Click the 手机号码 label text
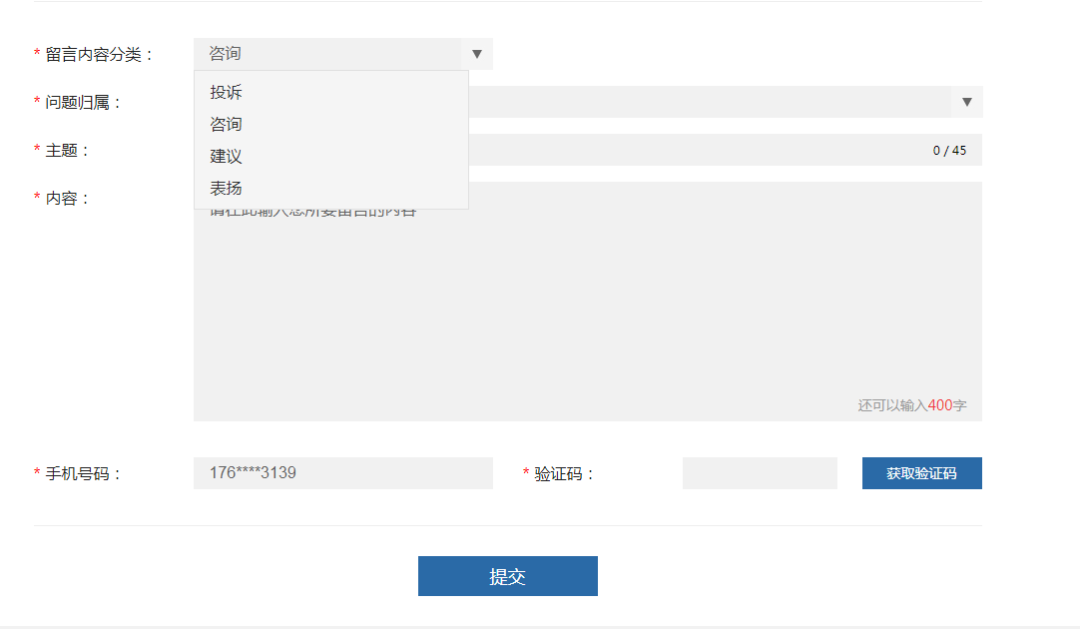 (x=83, y=474)
